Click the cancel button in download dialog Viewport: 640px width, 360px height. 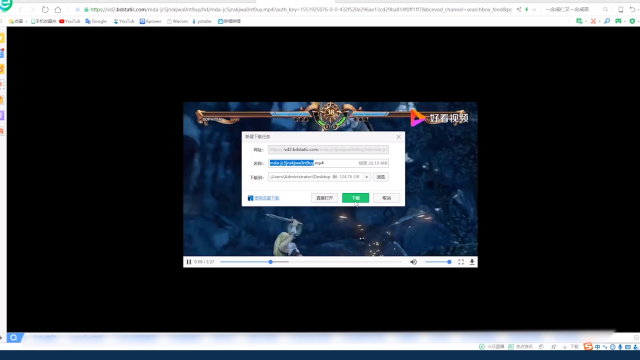tap(387, 198)
